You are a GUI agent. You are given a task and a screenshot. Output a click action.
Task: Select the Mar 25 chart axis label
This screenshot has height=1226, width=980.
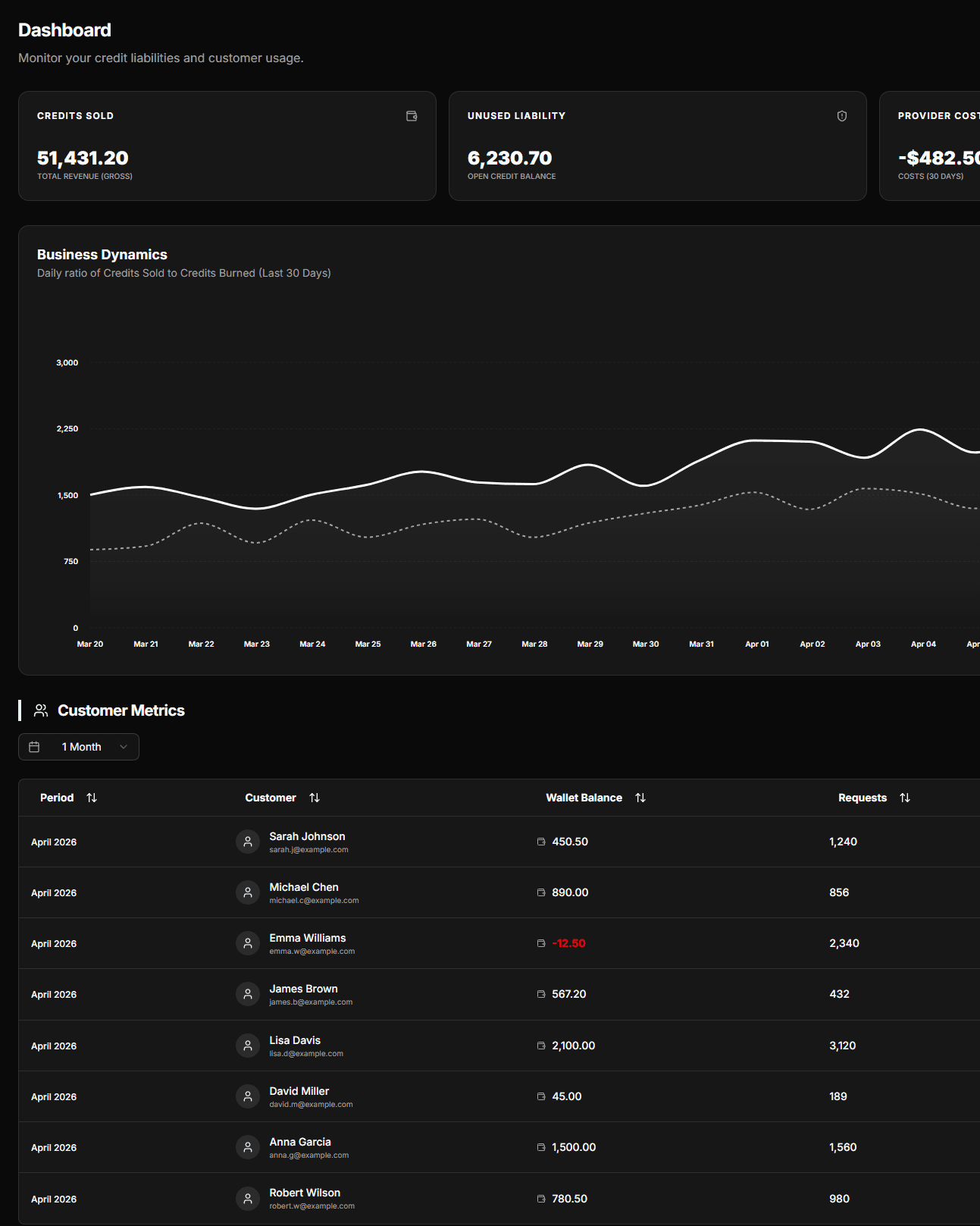368,644
